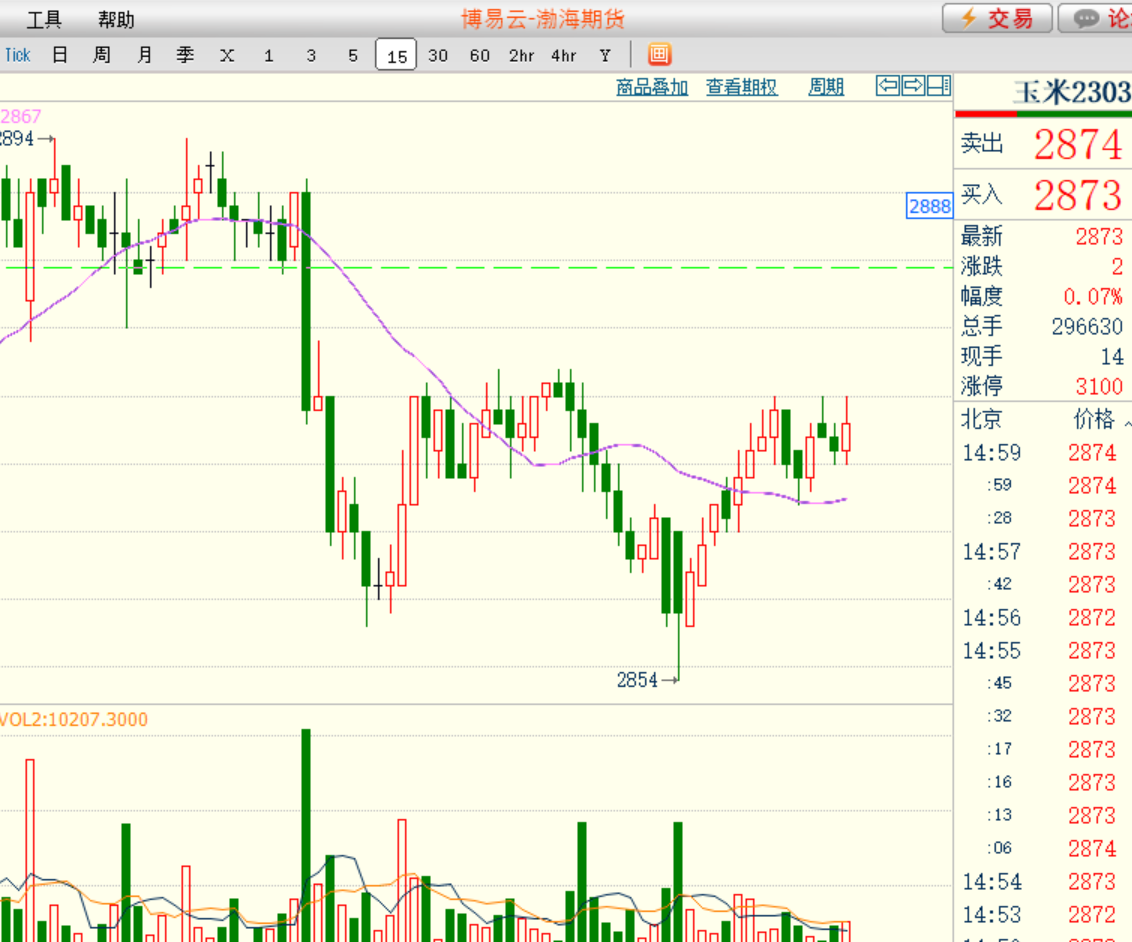The height and width of the screenshot is (942, 1132).
Task: Select the 14:54 tick row
Action: click(x=1042, y=881)
